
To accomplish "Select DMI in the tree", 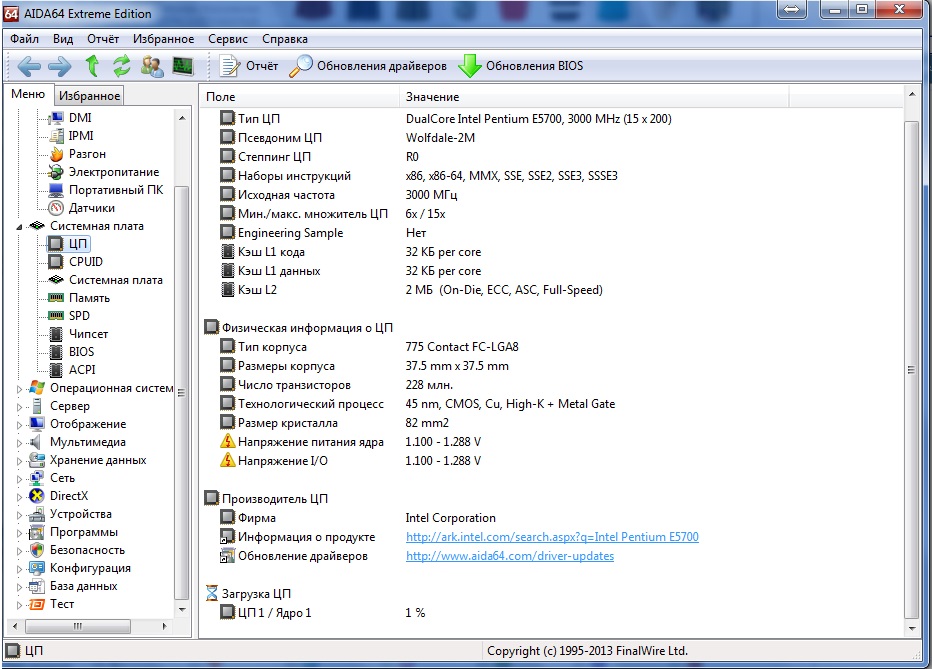I will (x=80, y=118).
